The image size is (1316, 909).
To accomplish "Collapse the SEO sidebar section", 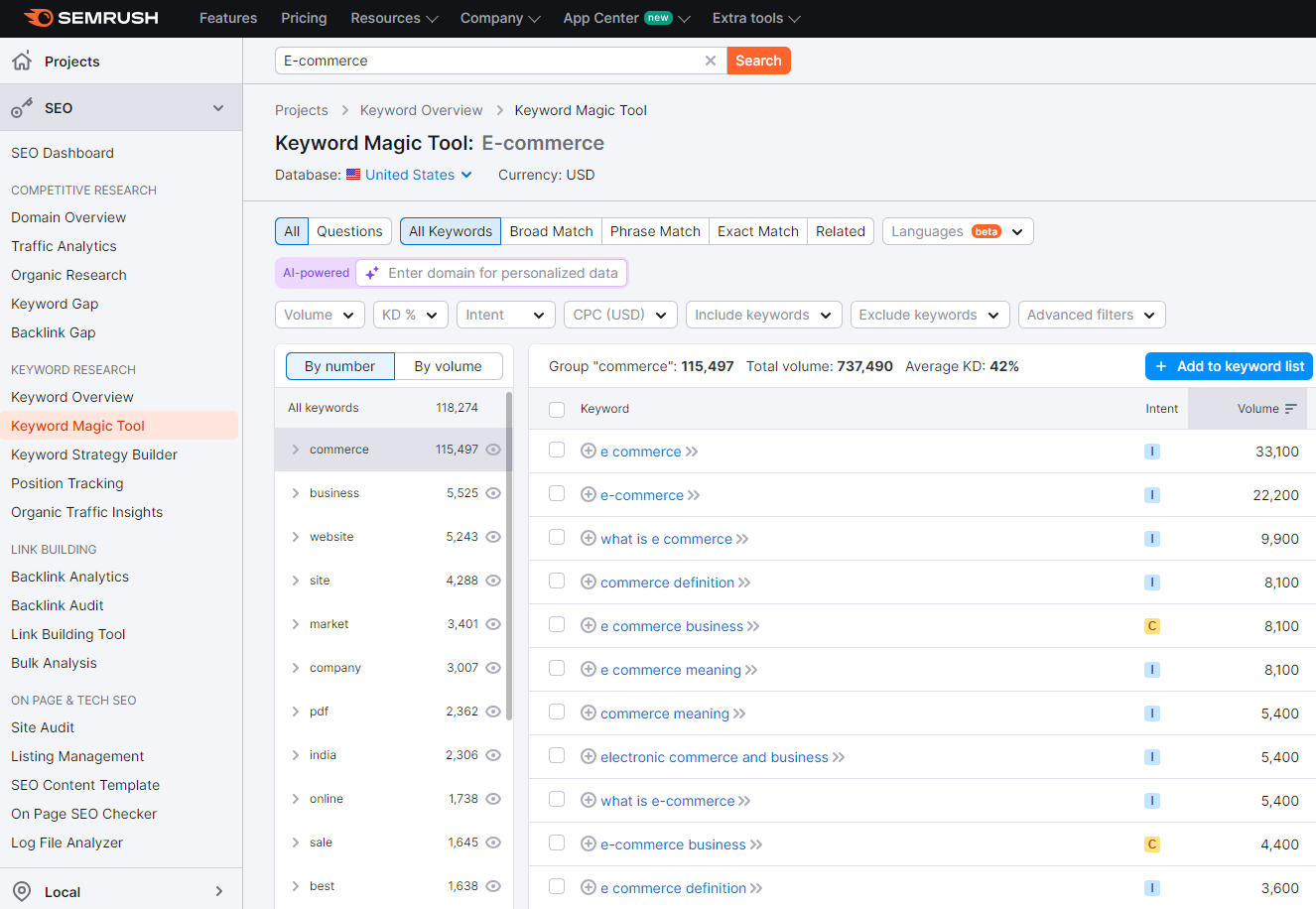I will click(218, 108).
